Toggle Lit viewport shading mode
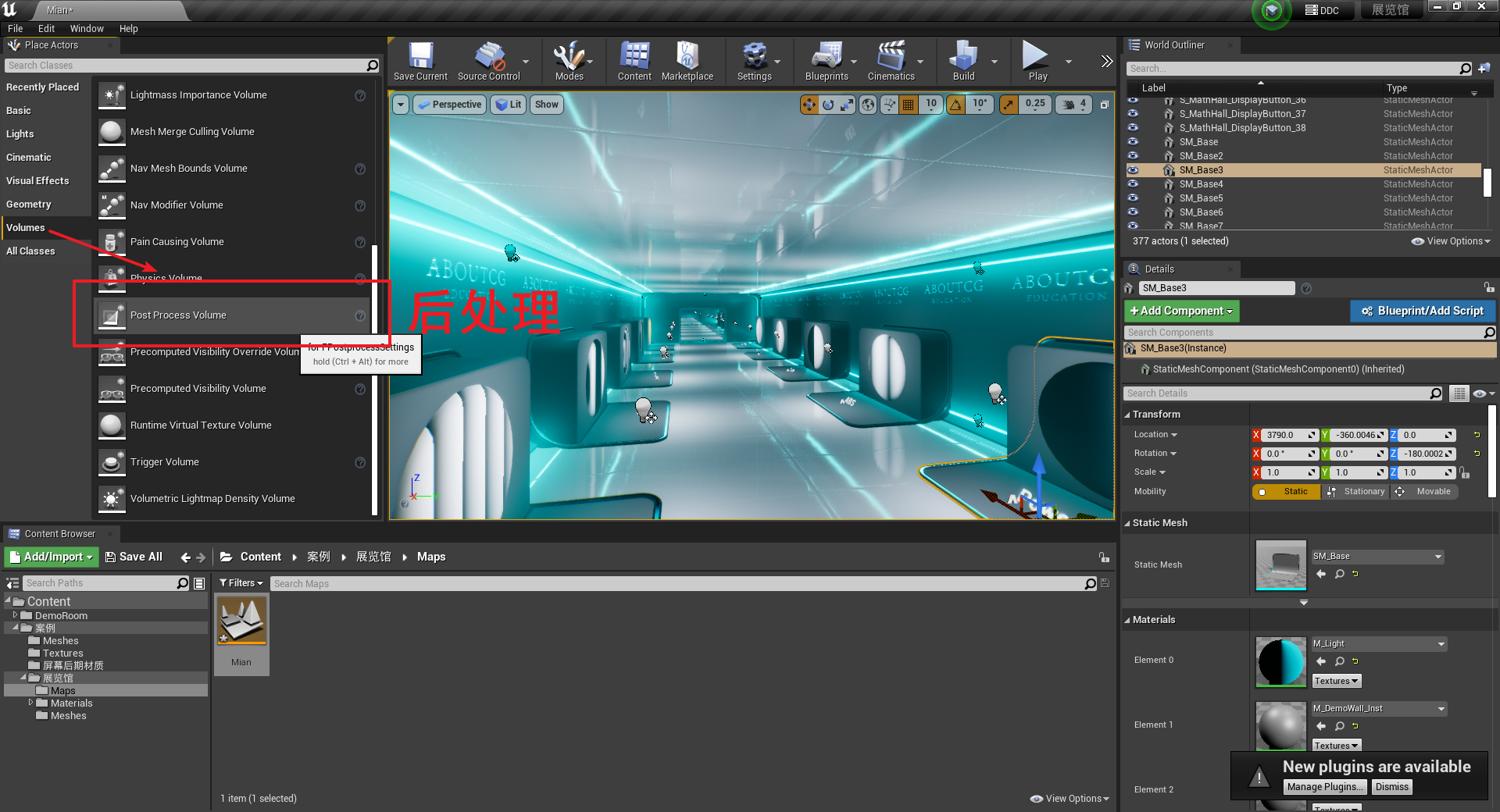This screenshot has height=812, width=1500. pyautogui.click(x=508, y=104)
